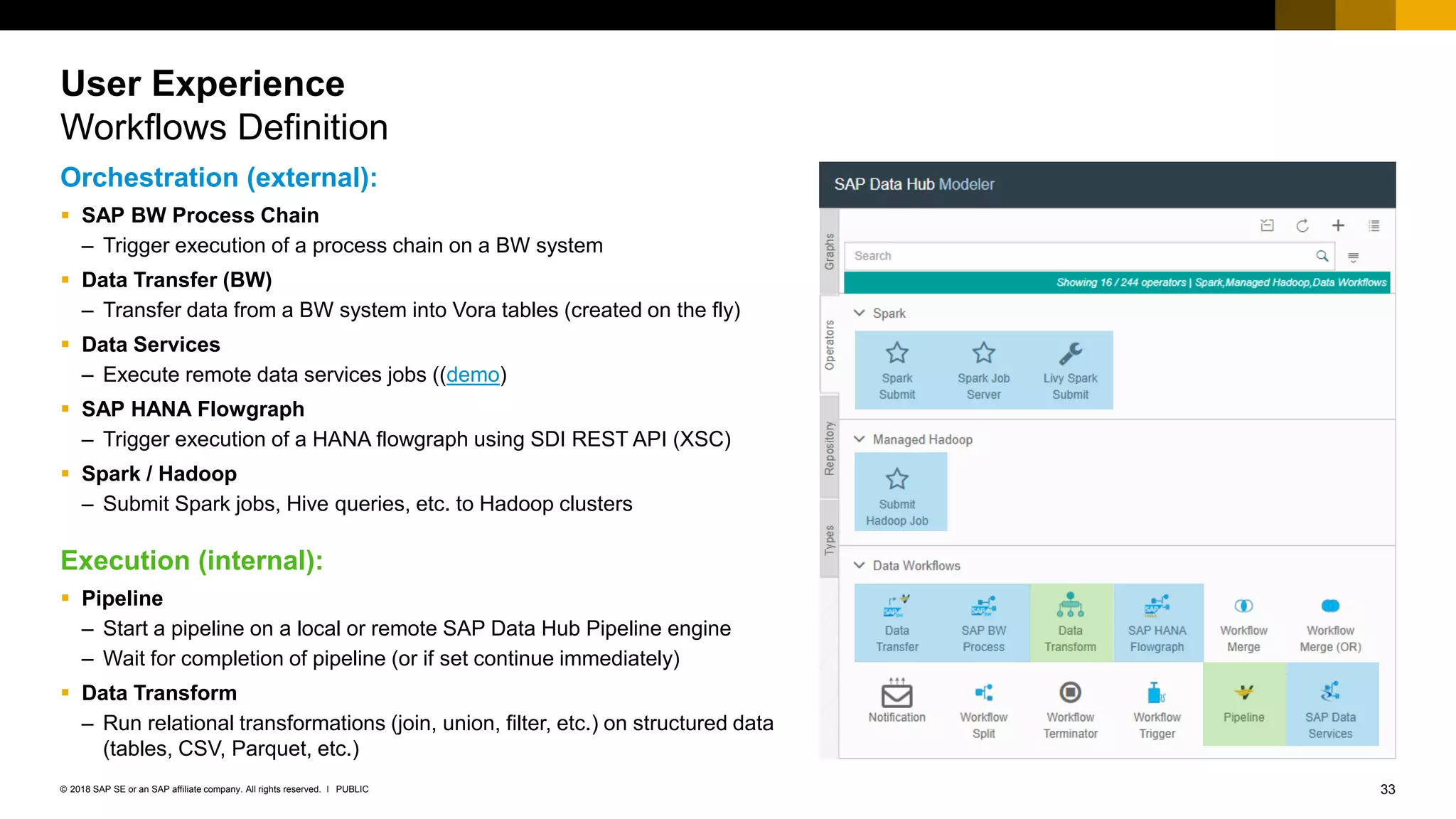Select the SAP BW Process operator

[983, 623]
